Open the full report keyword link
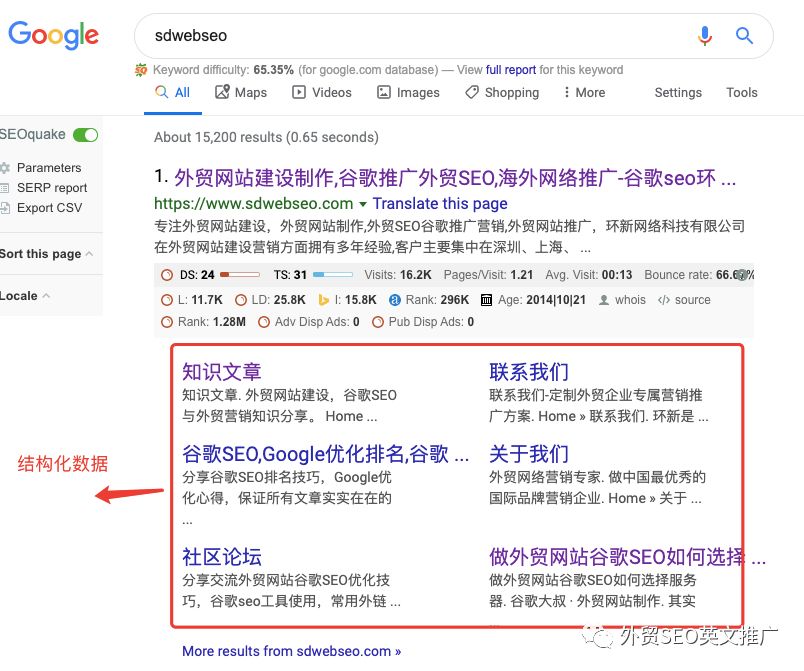This screenshot has height=671, width=804. [511, 70]
